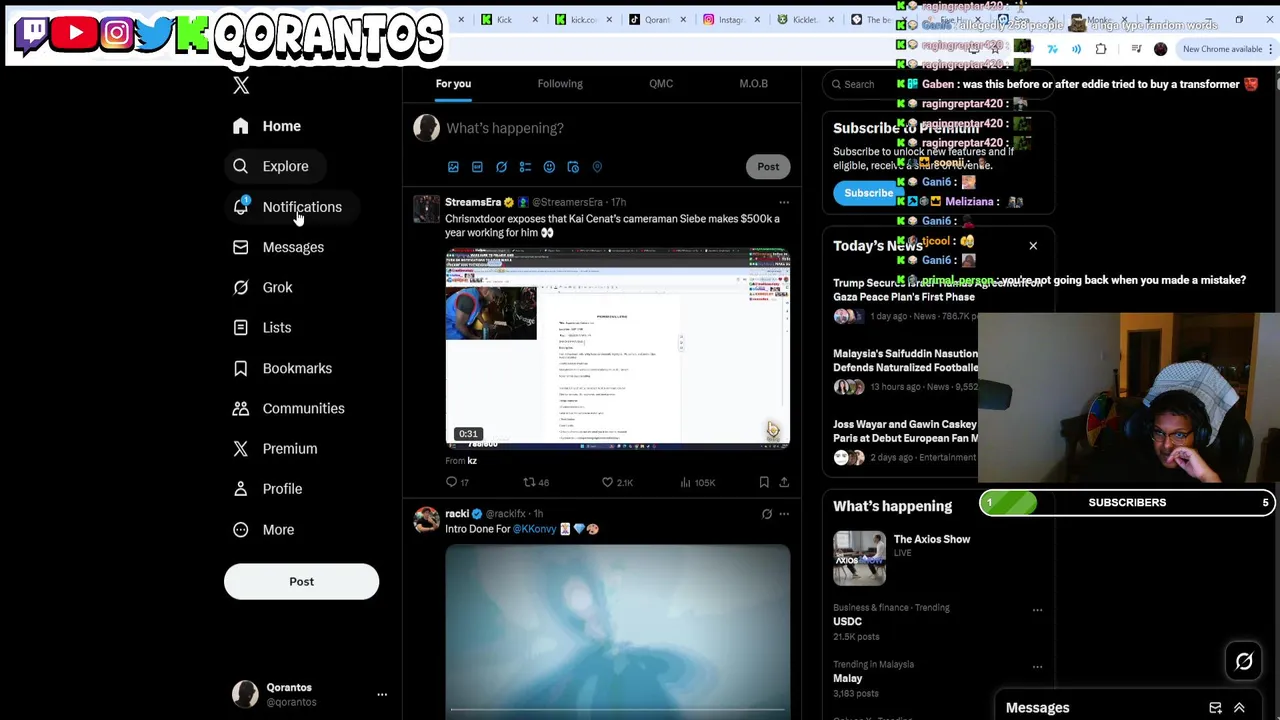Dismiss Today's News panel
Image resolution: width=1280 pixels, height=720 pixels.
(x=1033, y=246)
